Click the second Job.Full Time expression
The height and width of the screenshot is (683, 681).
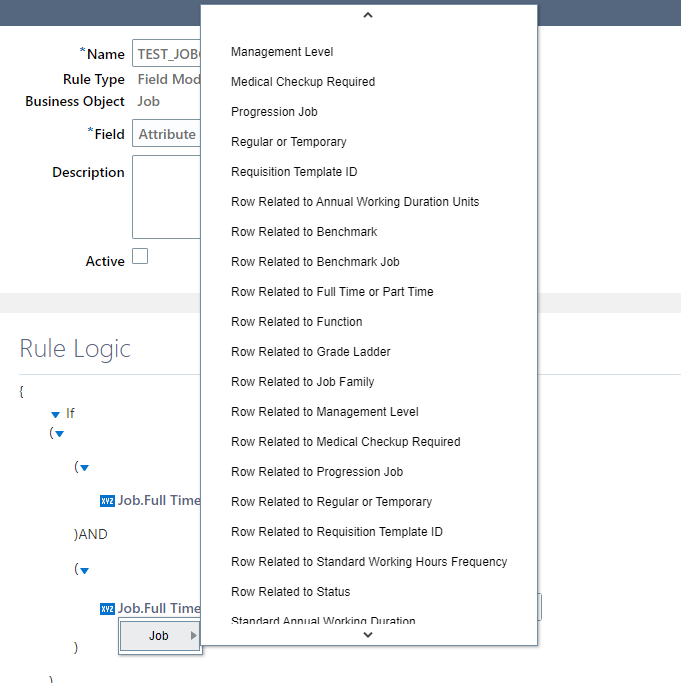click(159, 608)
